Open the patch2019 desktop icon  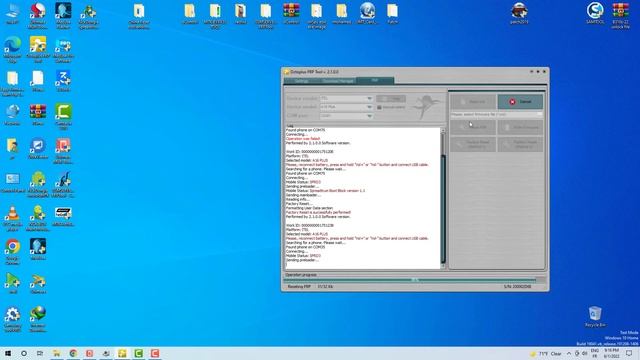coord(519,13)
